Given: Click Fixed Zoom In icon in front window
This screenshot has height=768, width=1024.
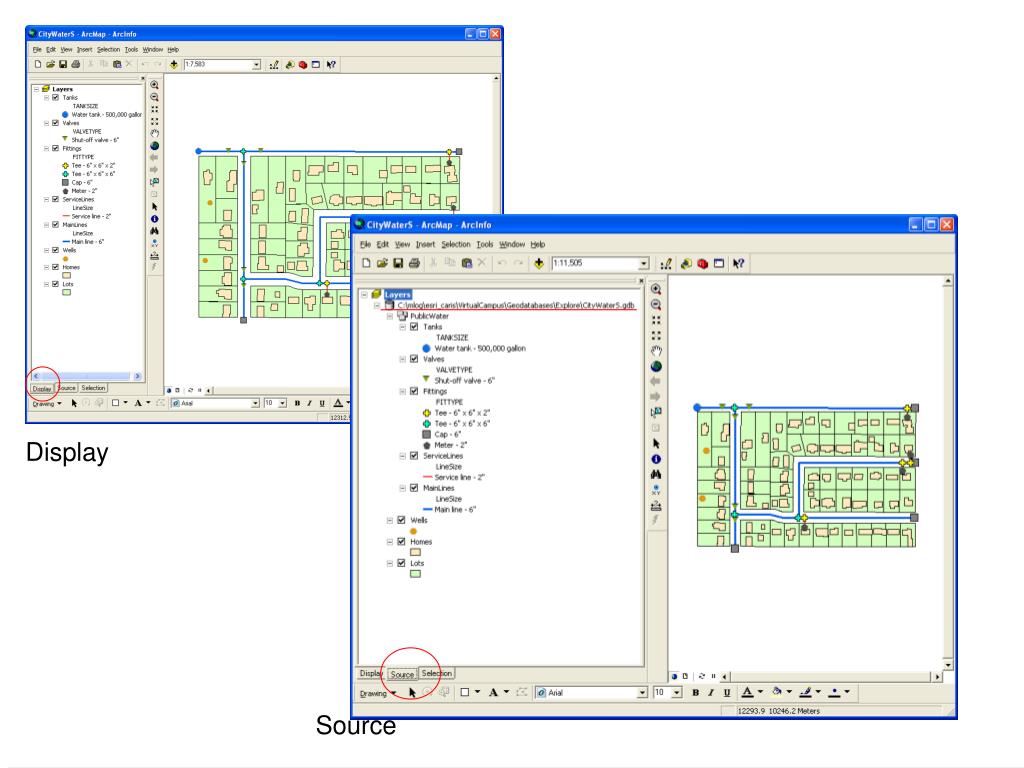Looking at the screenshot, I should coord(656,320).
